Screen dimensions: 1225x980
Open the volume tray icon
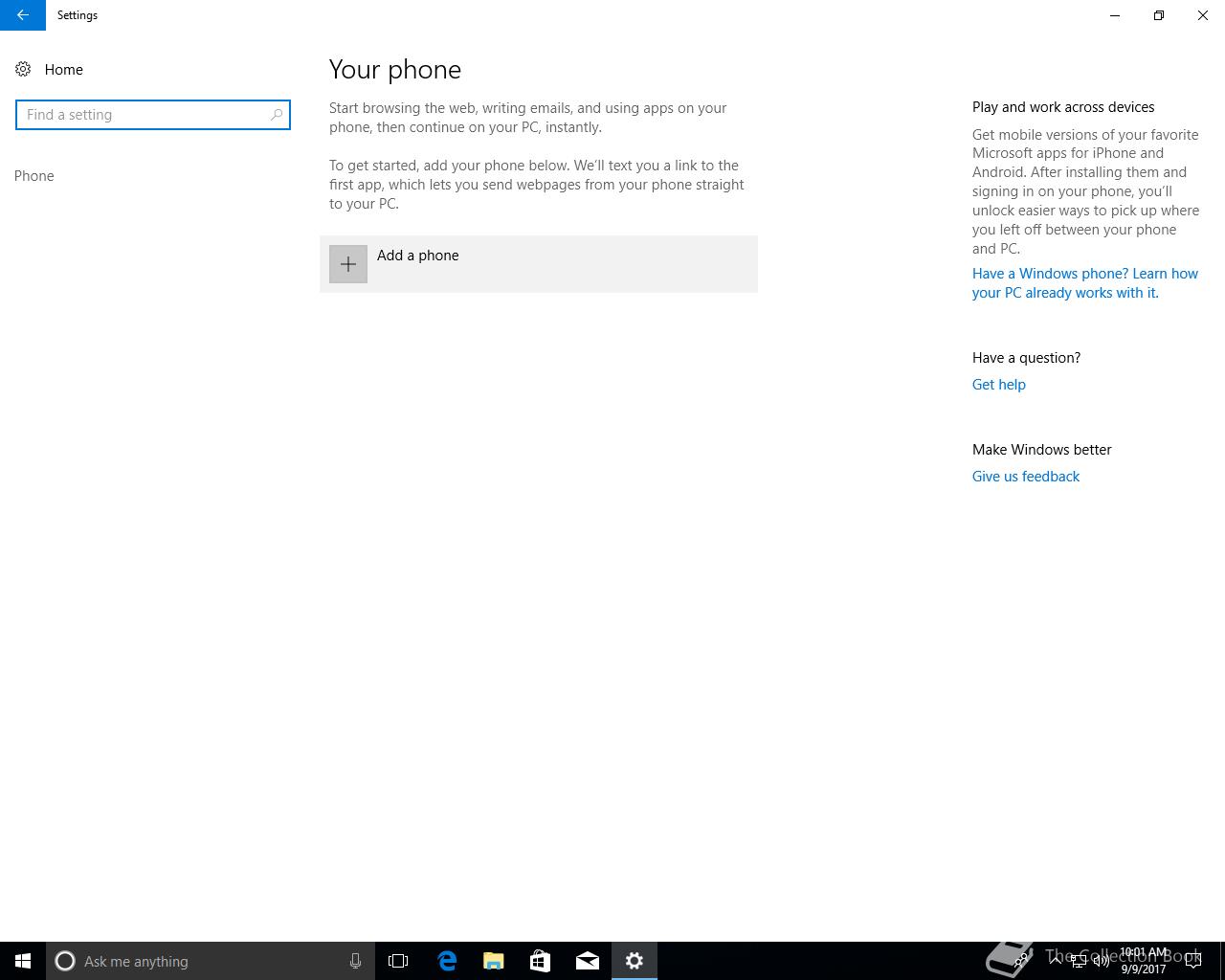(x=1101, y=961)
